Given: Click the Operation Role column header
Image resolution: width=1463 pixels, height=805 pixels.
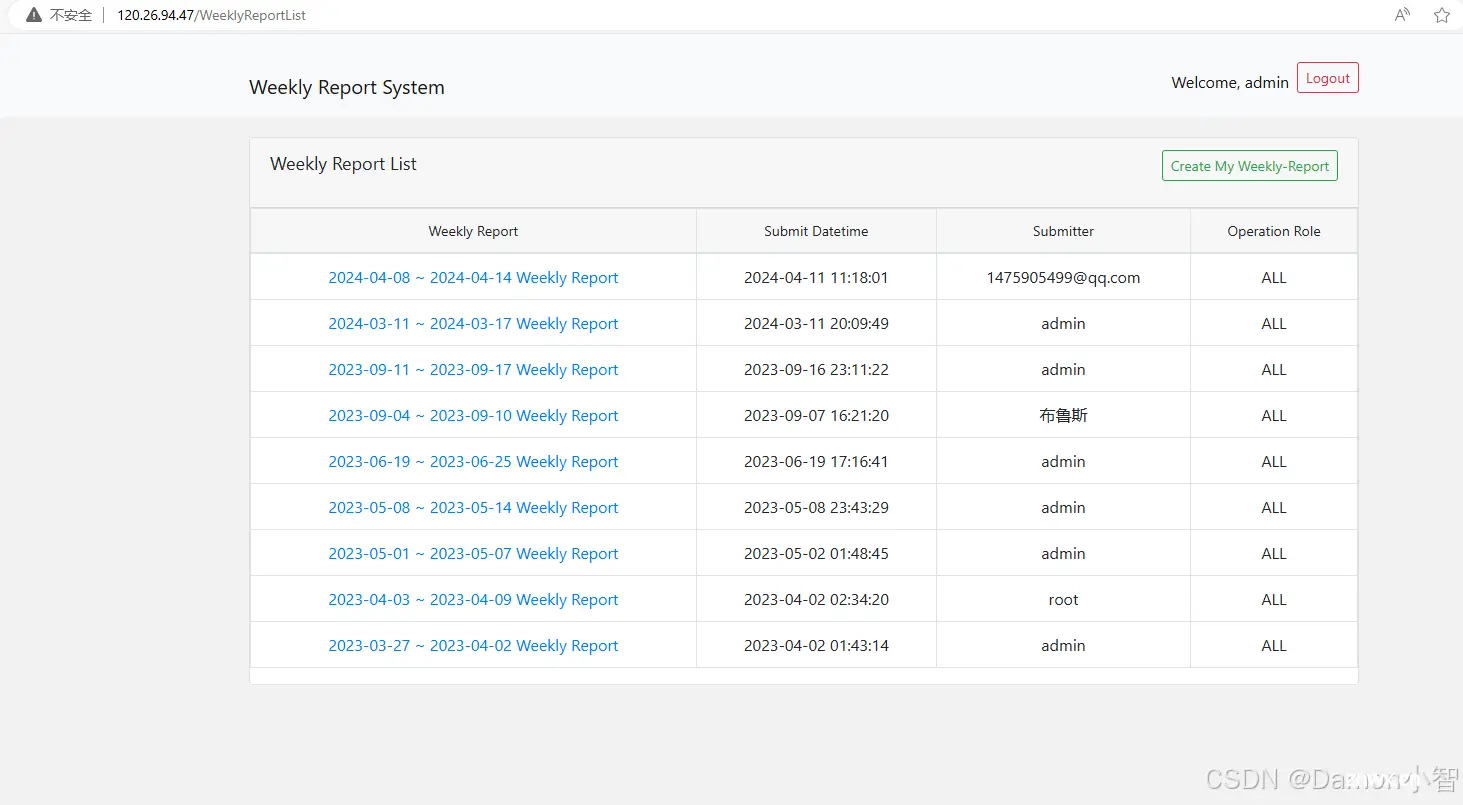Looking at the screenshot, I should coord(1274,231).
